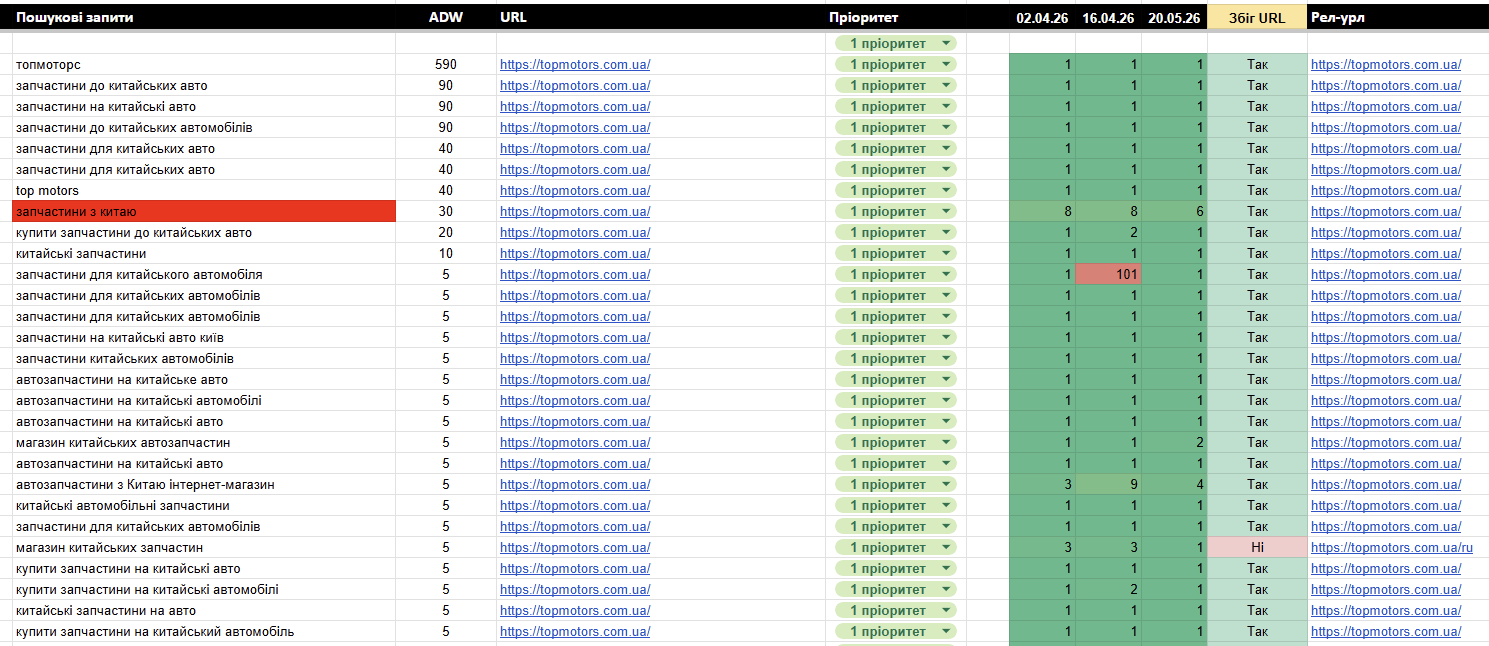
Task: Select the pink Ні cell
Action: point(1257,547)
